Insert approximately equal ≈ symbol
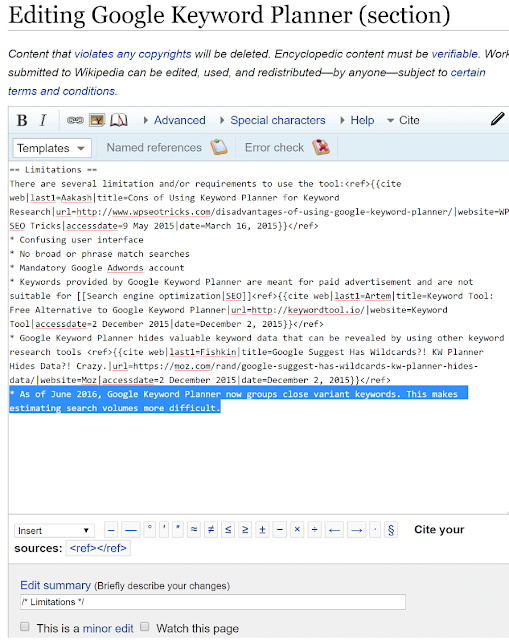This screenshot has height=640, width=509. [194, 530]
